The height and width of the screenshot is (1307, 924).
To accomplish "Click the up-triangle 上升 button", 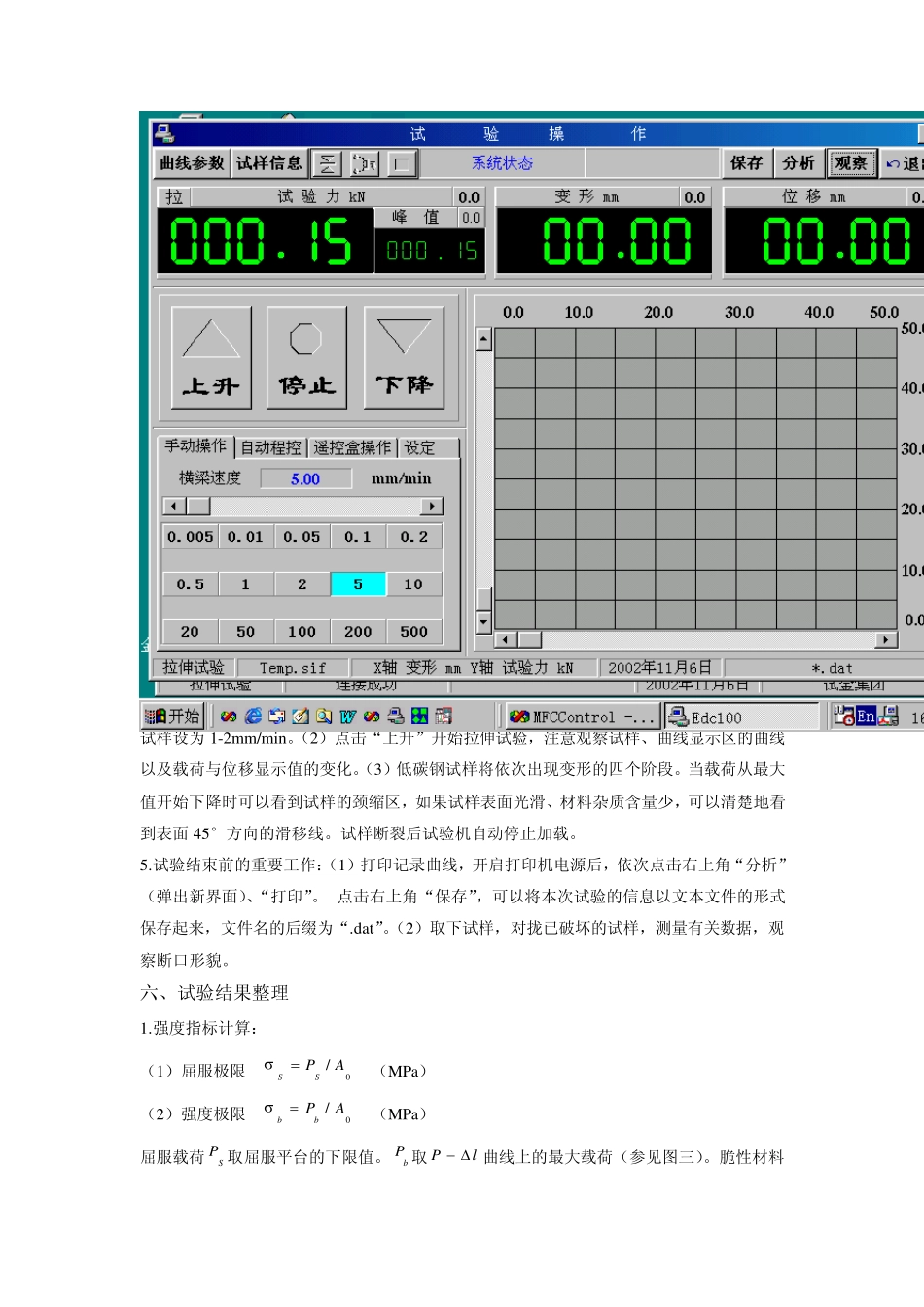I will (211, 357).
